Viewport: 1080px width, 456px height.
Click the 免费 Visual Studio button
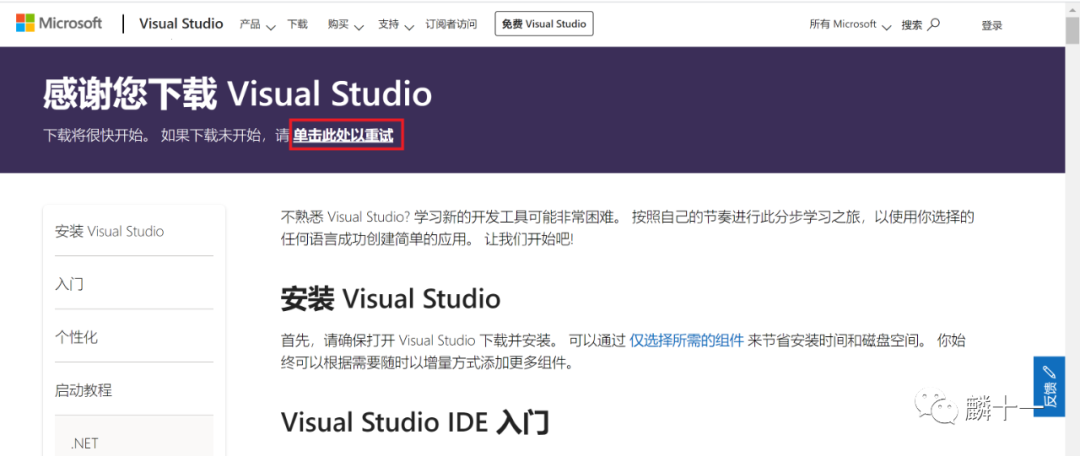tap(544, 24)
